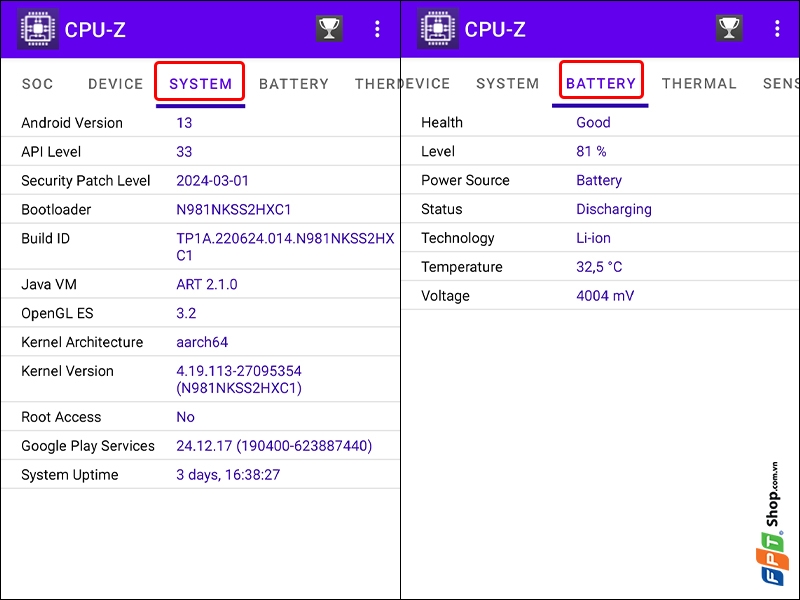Click the Temperature label
Viewport: 800px width, 600px height.
tap(462, 267)
